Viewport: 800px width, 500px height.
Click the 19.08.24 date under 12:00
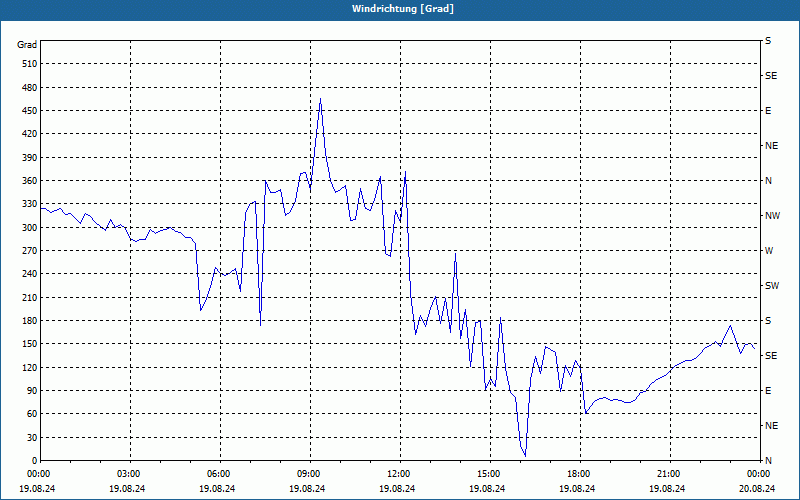397,488
